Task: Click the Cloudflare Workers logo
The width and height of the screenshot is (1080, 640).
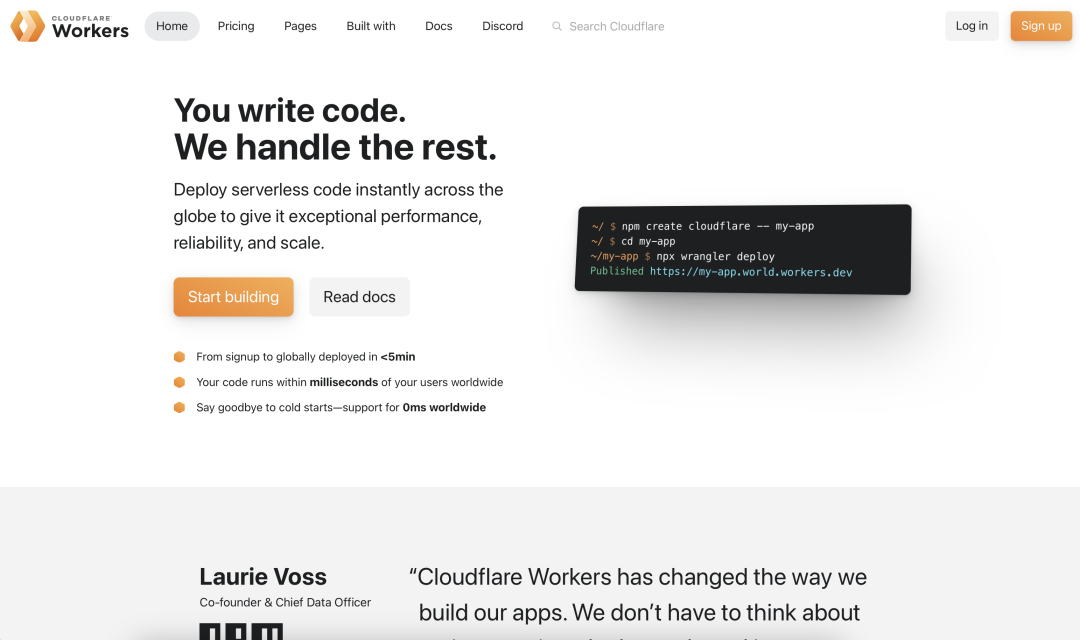Action: (x=70, y=26)
